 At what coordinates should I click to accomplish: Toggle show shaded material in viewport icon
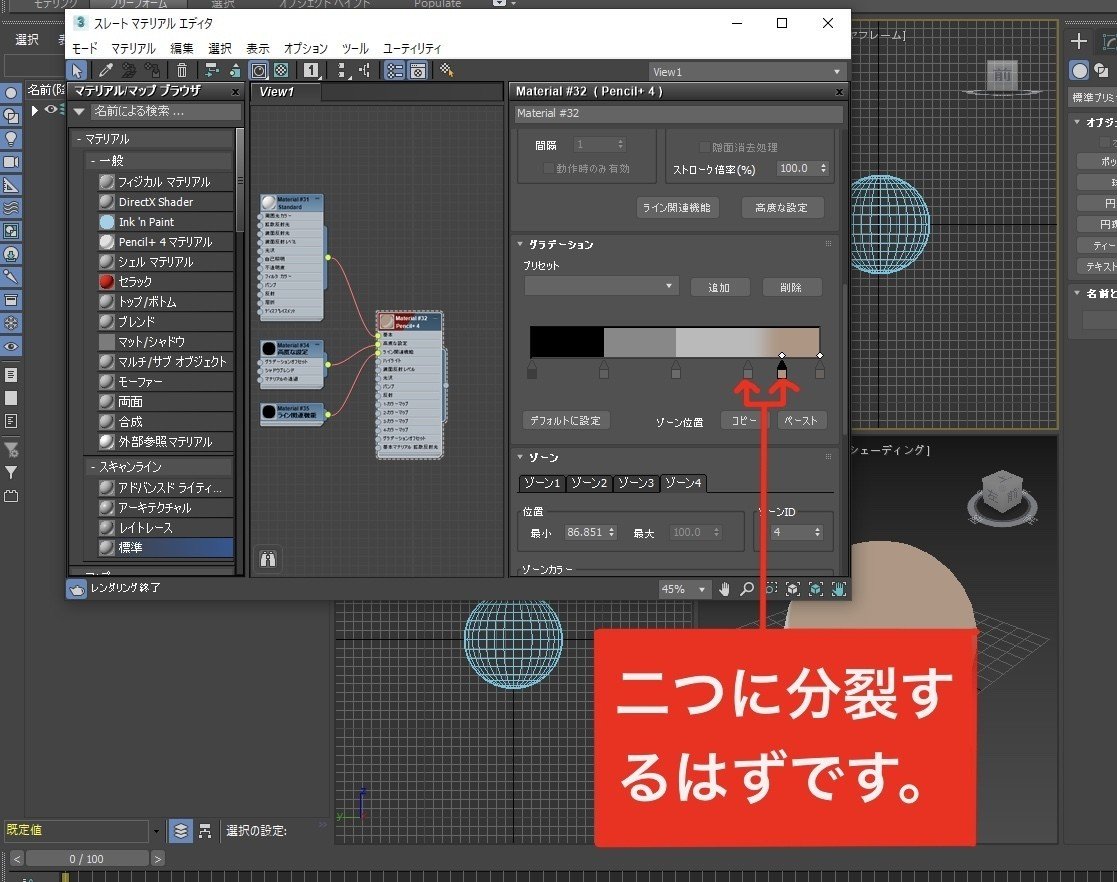point(259,71)
